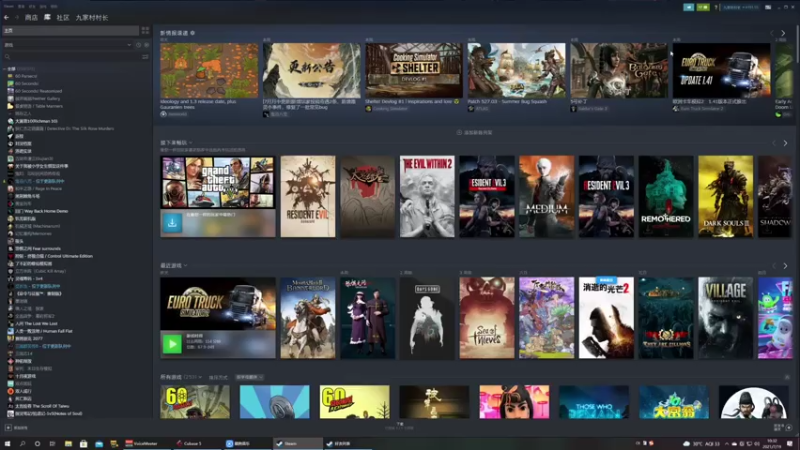The height and width of the screenshot is (450, 800).
Task: Open the Dying Light 2 cover
Action: pos(606,318)
